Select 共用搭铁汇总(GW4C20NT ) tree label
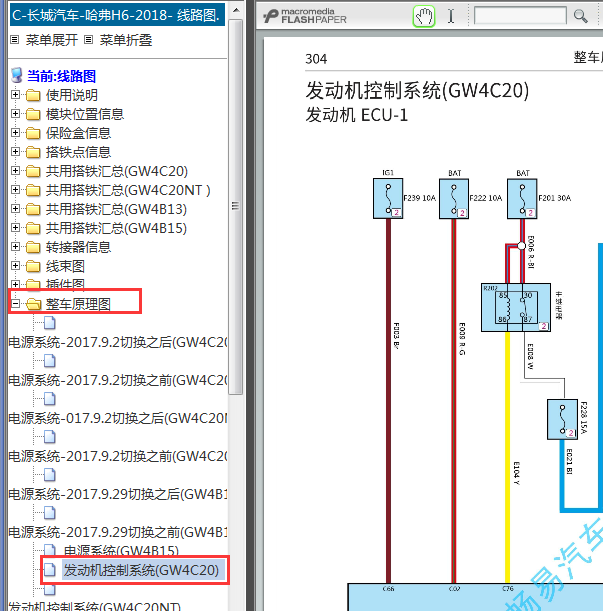603x611 pixels. [128, 190]
